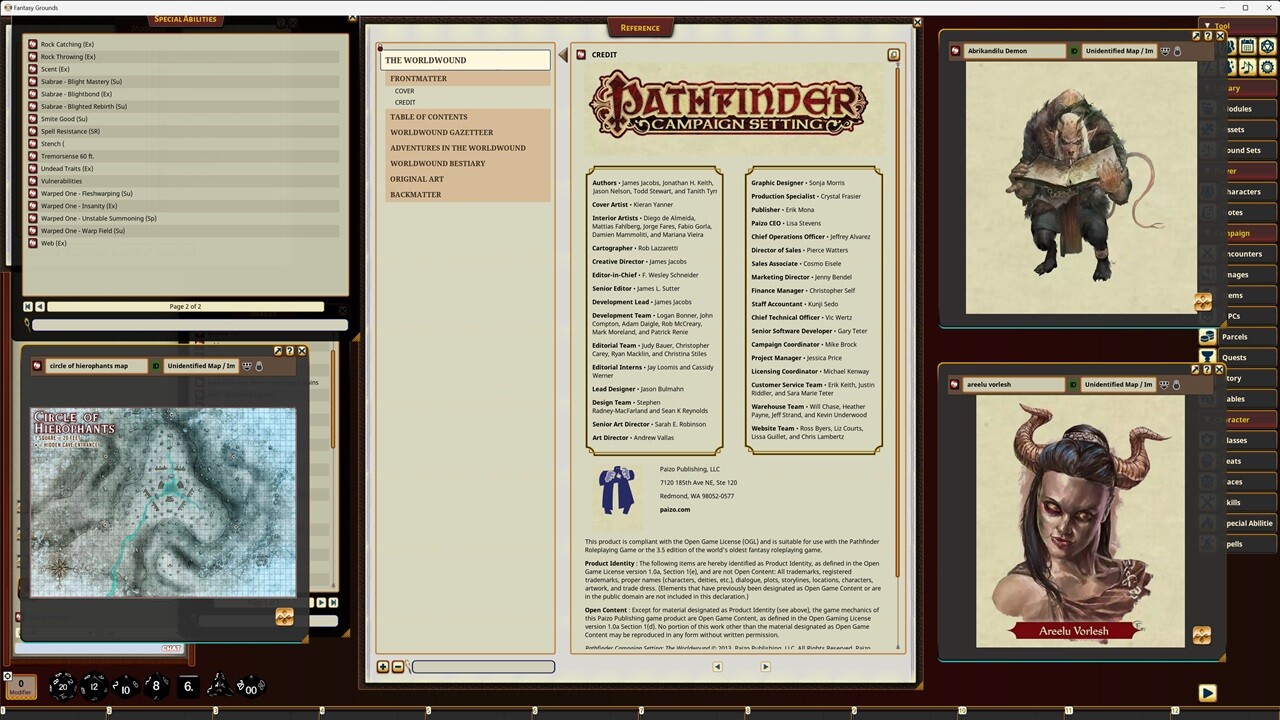Go to next reference page arrow
This screenshot has width=1280, height=720.
(x=765, y=667)
